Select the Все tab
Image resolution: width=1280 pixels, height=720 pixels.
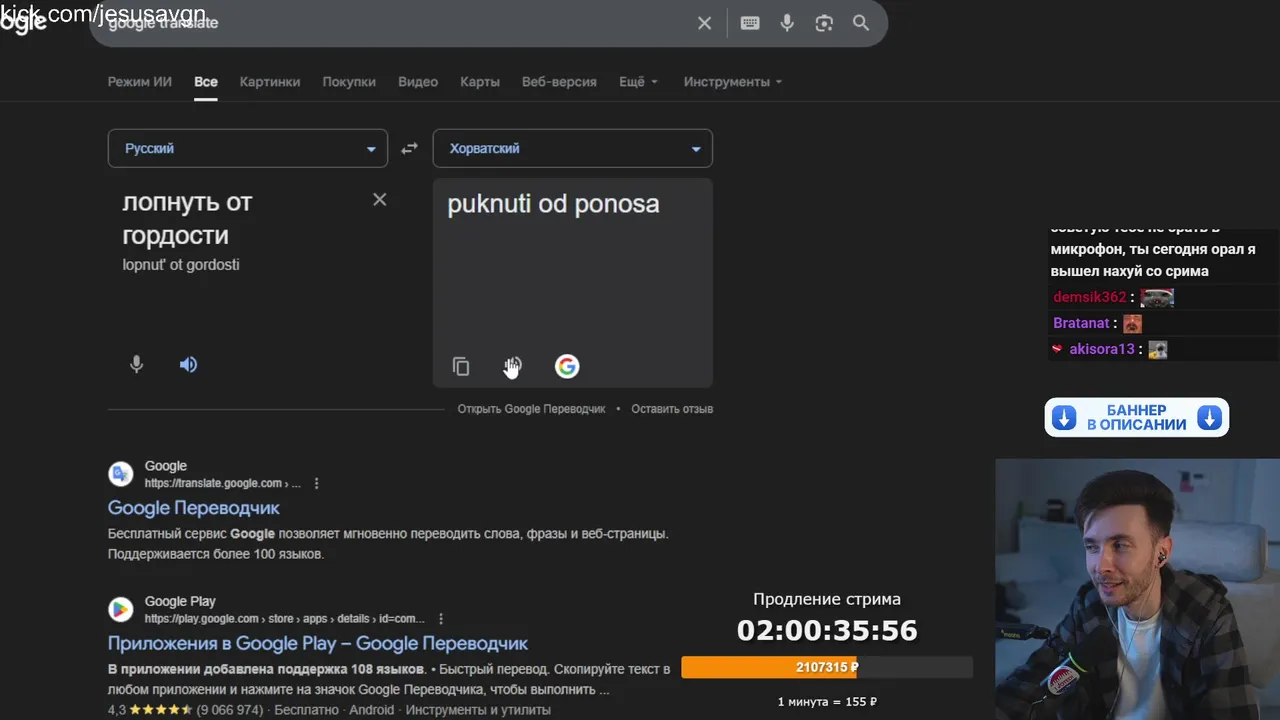coord(206,82)
